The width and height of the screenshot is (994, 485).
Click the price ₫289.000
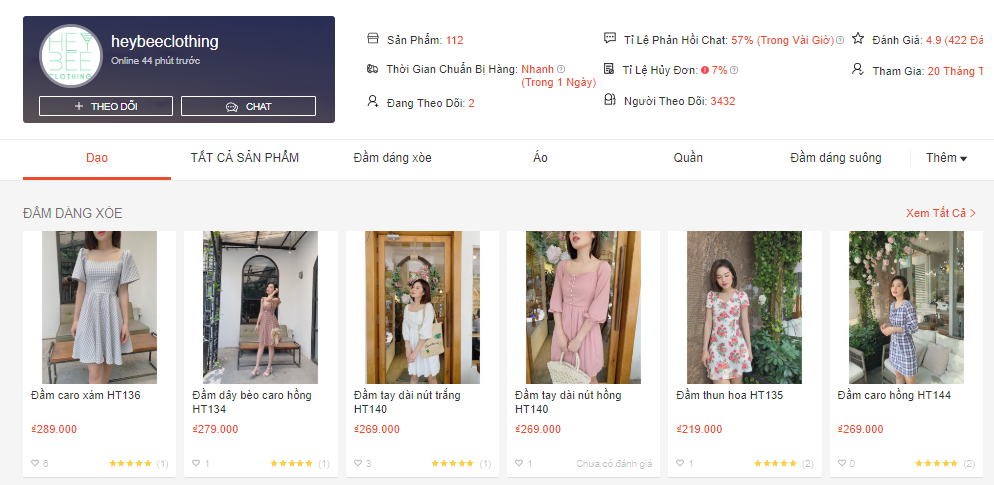[x=54, y=429]
